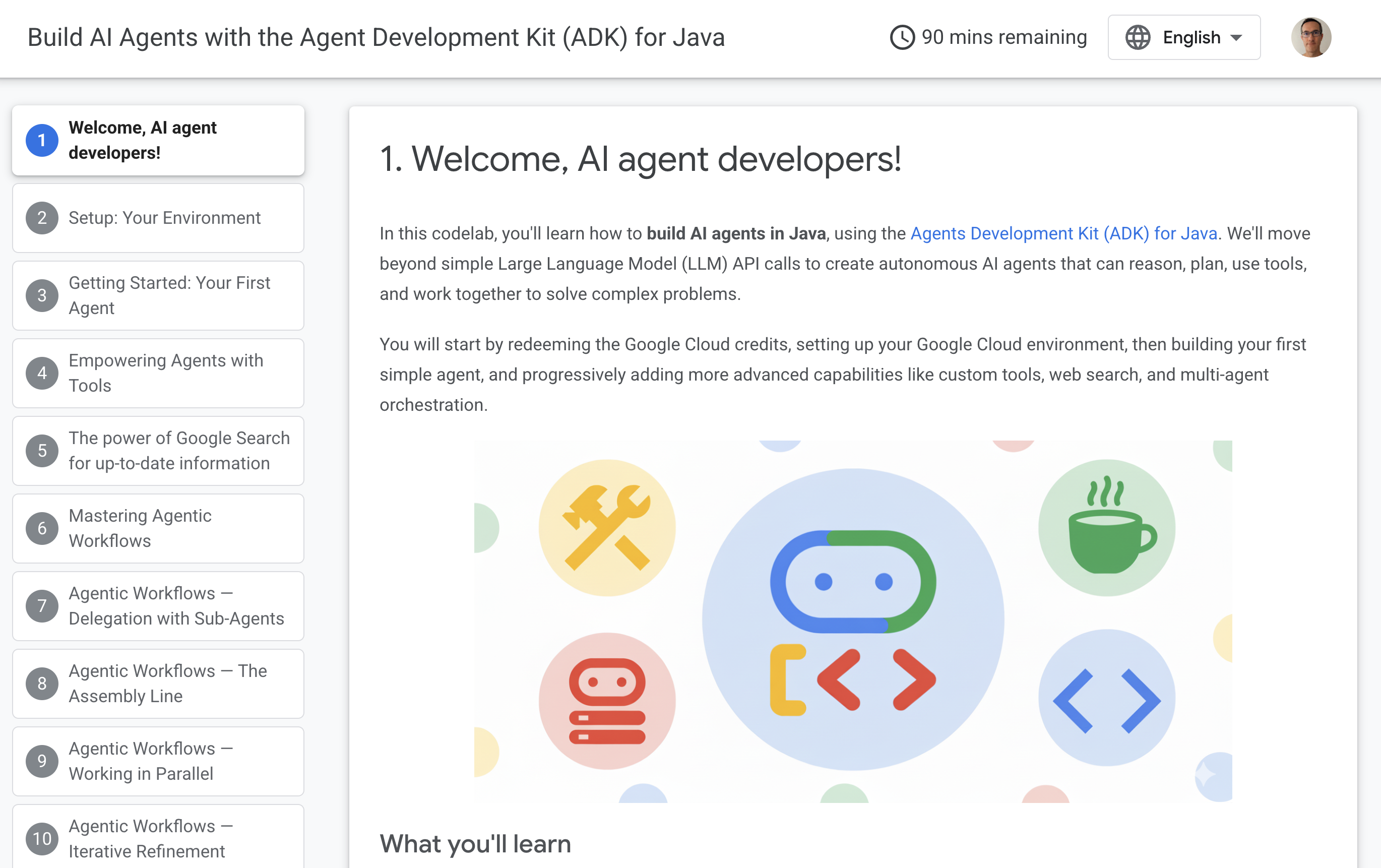Click the gray step 2 number badge

pyautogui.click(x=42, y=218)
